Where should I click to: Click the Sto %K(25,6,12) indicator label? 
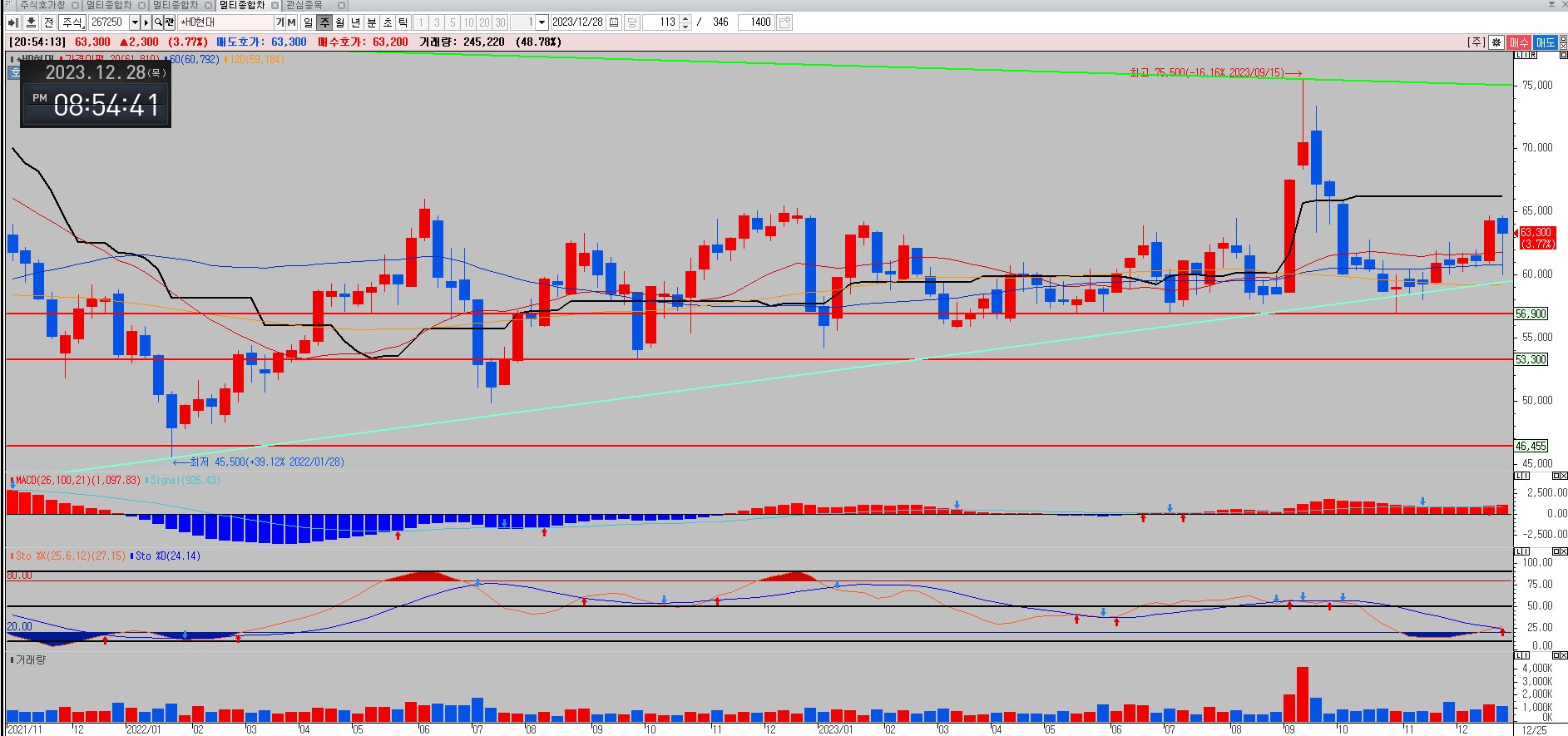coord(68,556)
